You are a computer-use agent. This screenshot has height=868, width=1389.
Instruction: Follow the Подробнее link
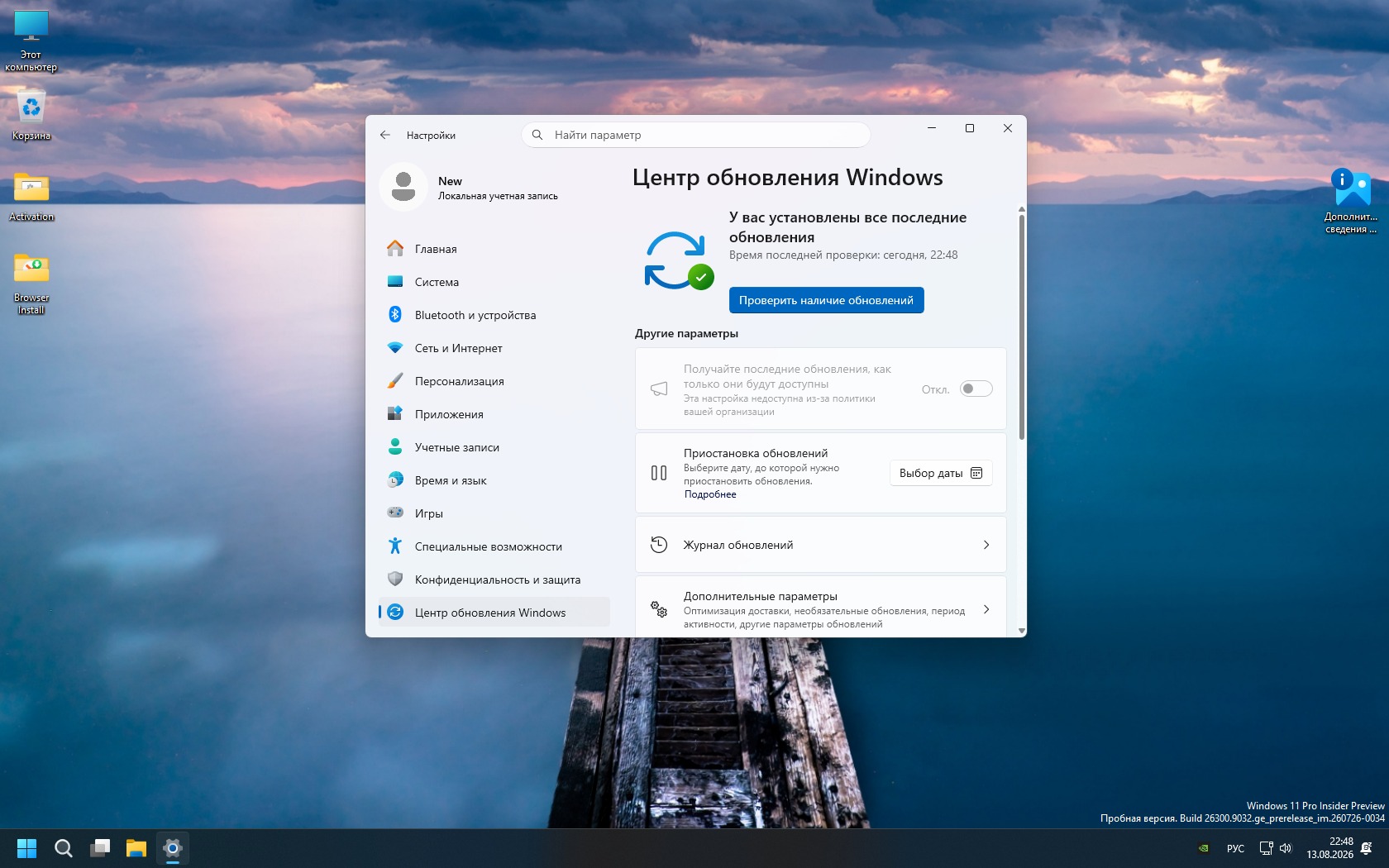710,494
